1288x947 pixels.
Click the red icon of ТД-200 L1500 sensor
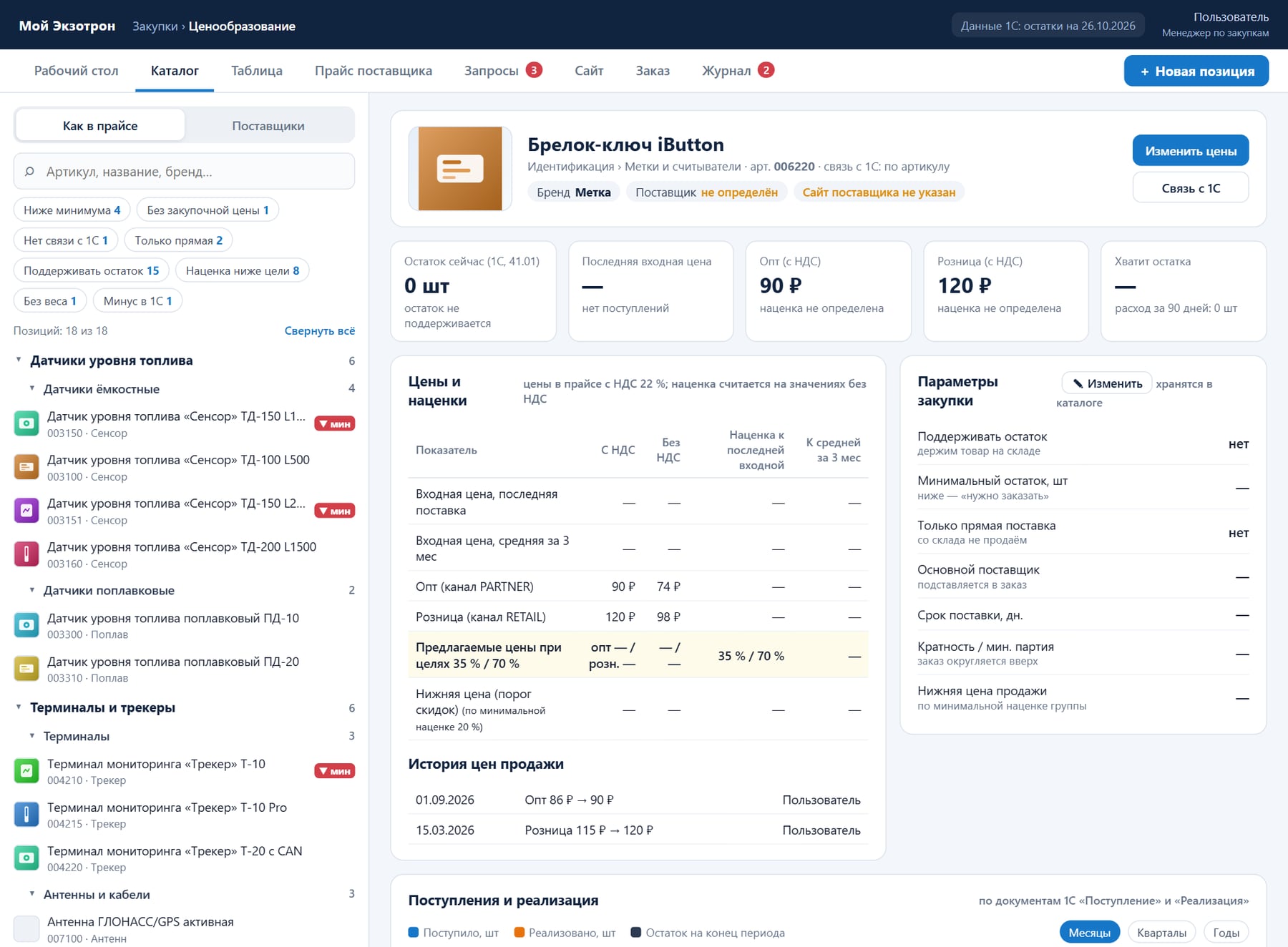pos(26,554)
